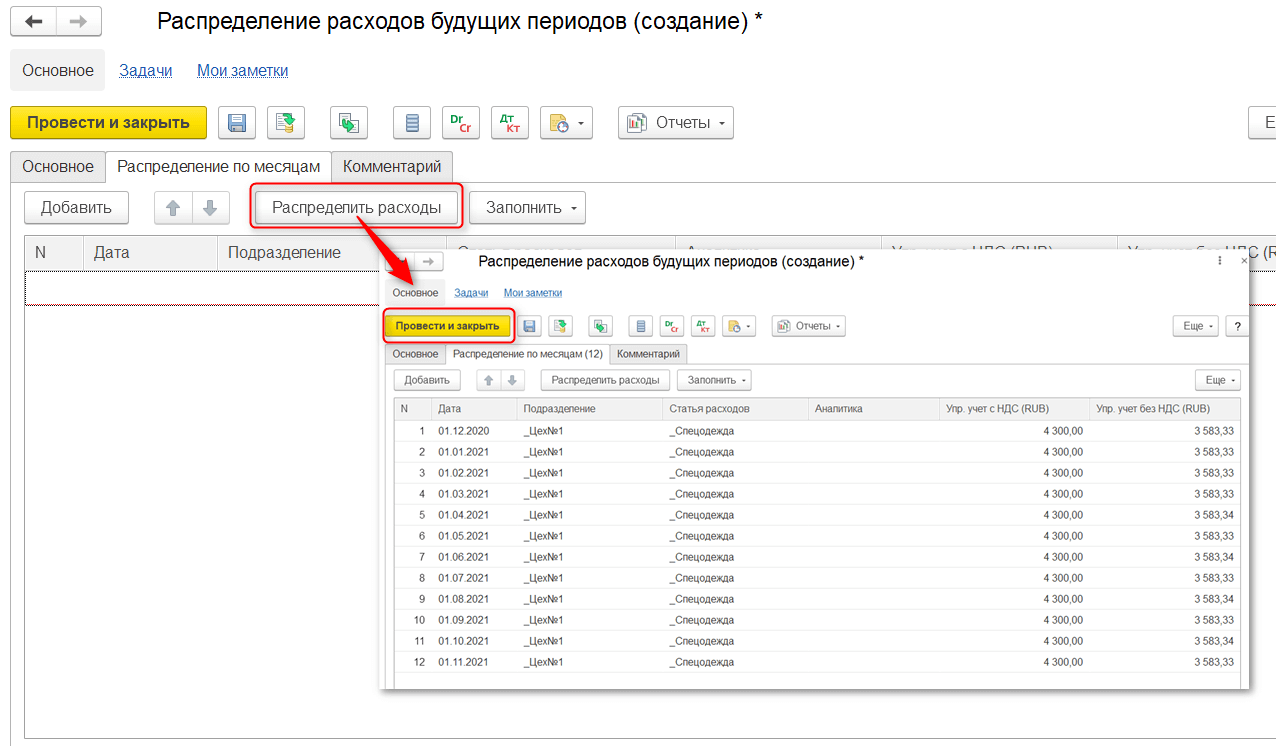Click Добавить in the front window
1276x746 pixels.
click(427, 380)
